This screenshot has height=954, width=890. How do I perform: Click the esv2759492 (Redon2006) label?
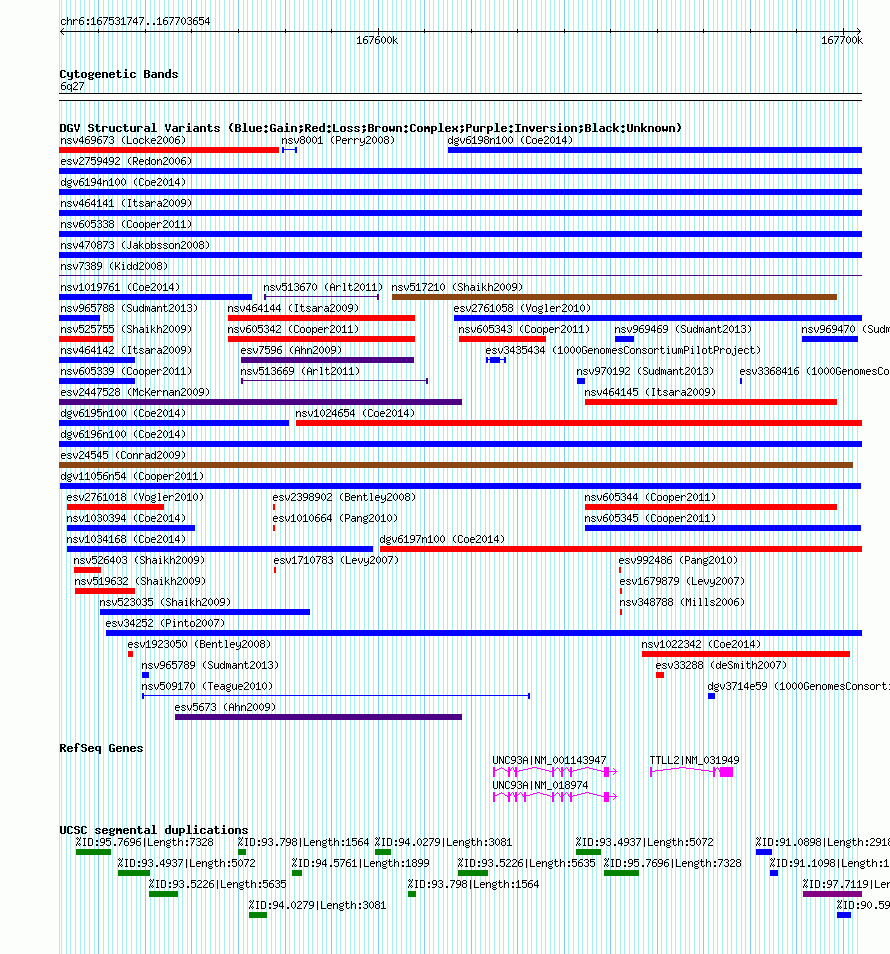tap(126, 161)
